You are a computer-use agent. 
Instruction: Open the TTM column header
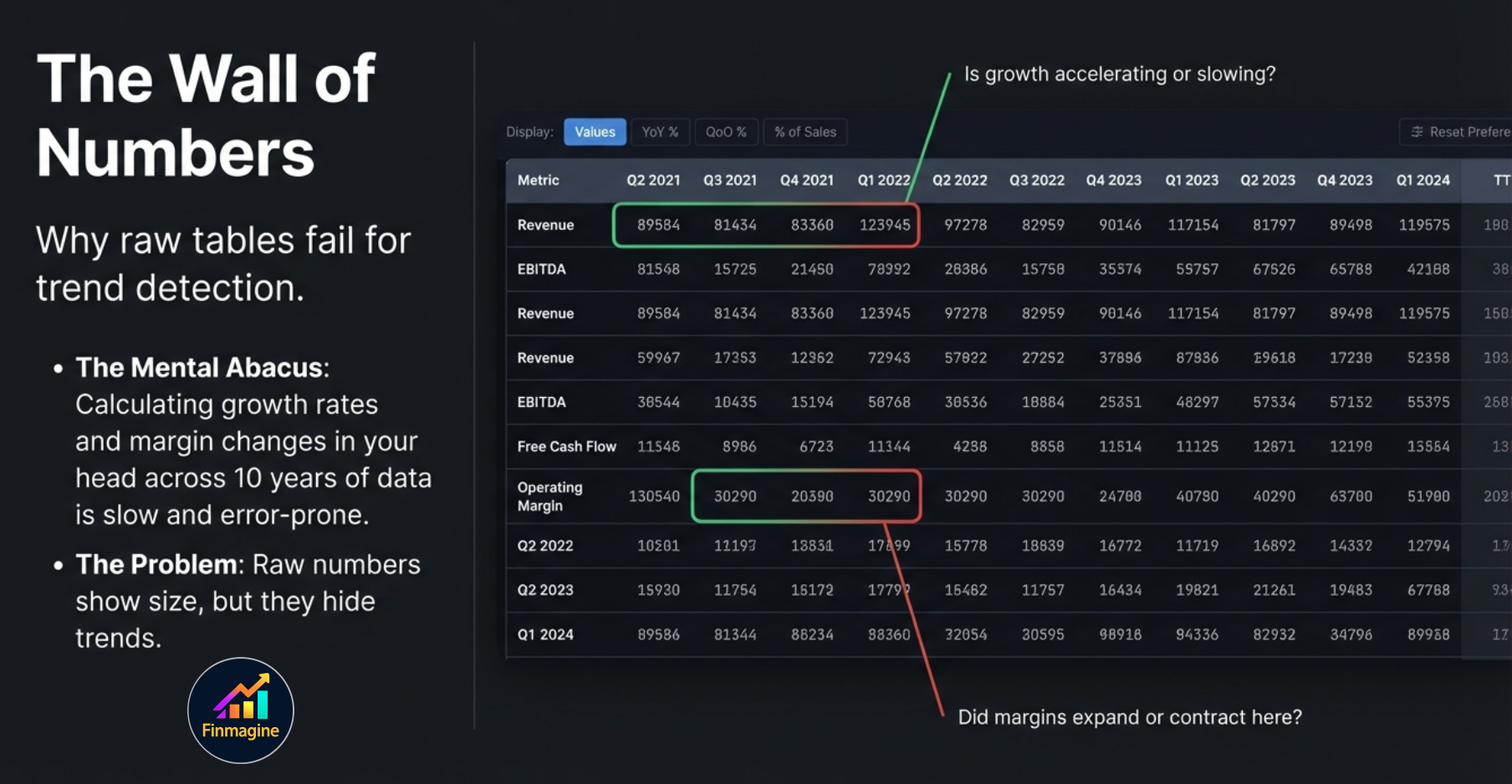tap(1499, 180)
